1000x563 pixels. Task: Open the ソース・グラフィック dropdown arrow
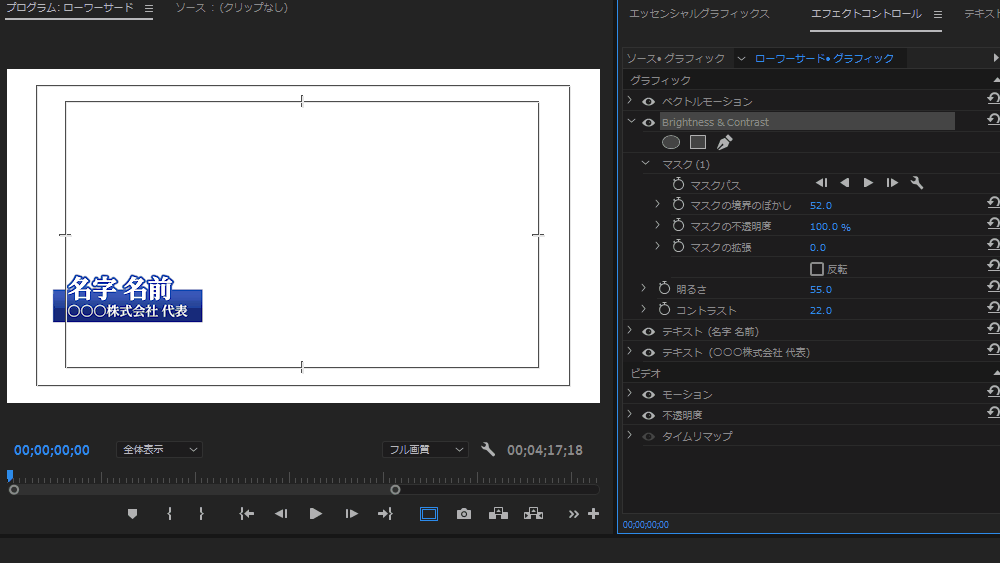pos(741,59)
